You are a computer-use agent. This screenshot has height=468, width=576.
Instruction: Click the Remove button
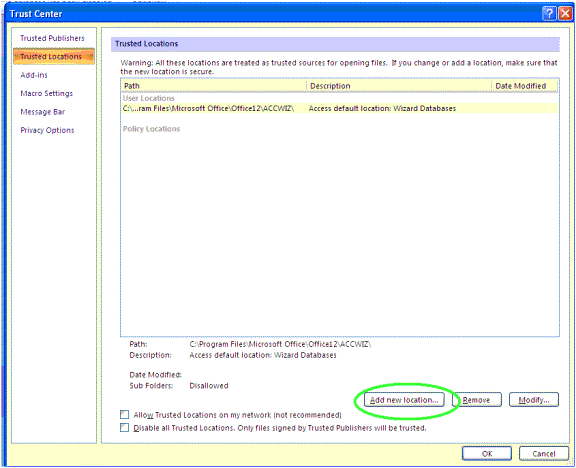[x=476, y=400]
